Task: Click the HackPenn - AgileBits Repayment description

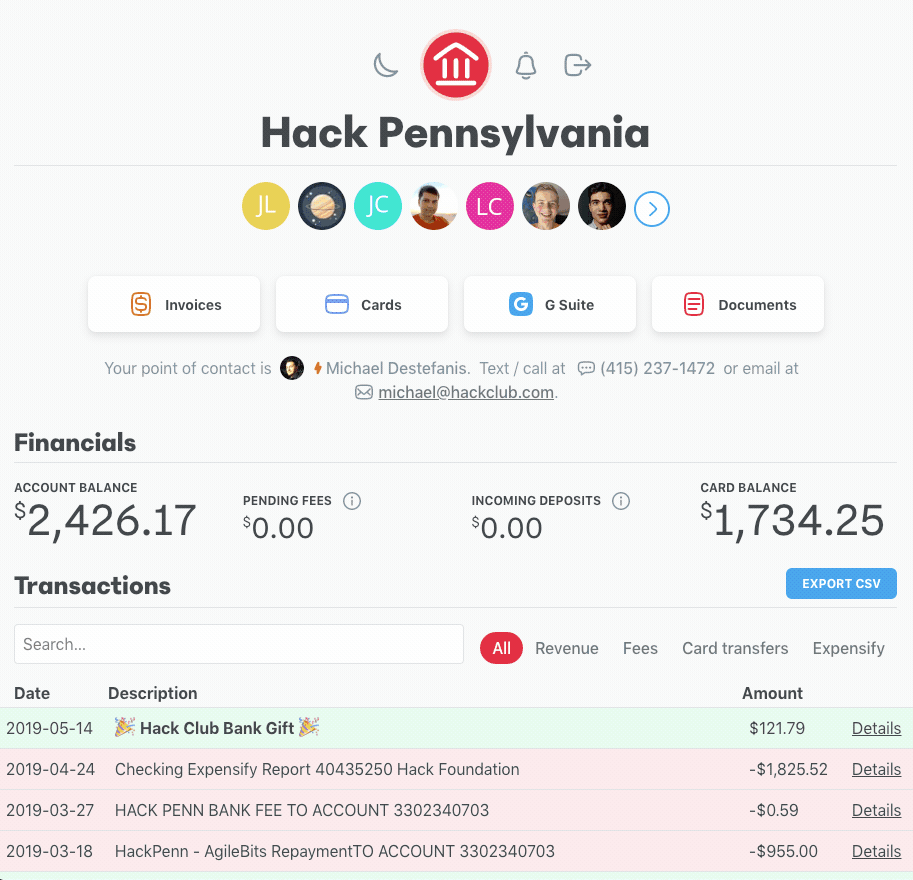Action: coord(335,851)
